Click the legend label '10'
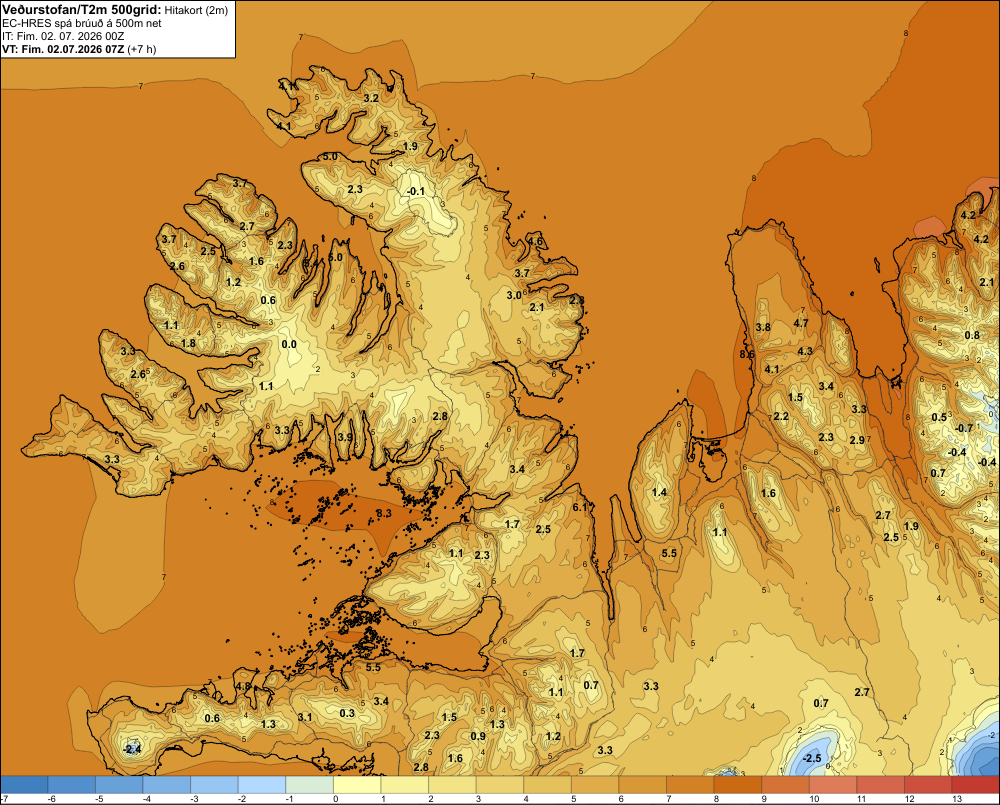 814,799
